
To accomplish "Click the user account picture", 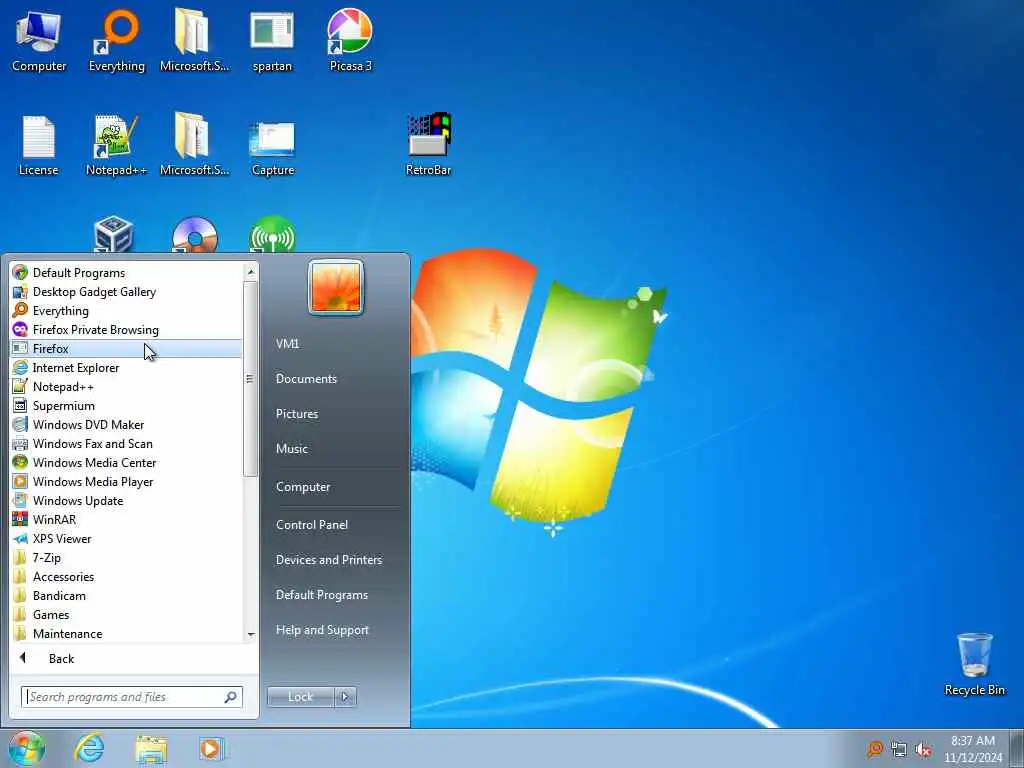I will [336, 287].
